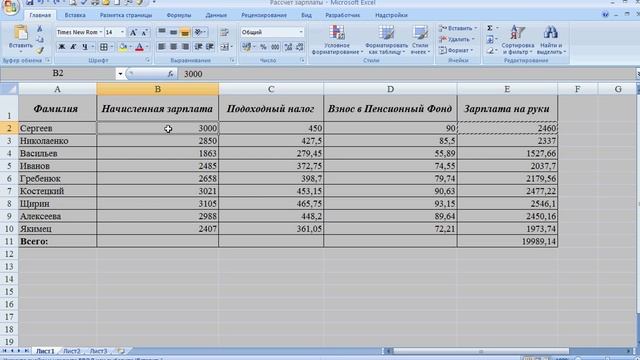The height and width of the screenshot is (360, 640).
Task: Toggle underline formatting (Ч)
Action: pos(85,47)
